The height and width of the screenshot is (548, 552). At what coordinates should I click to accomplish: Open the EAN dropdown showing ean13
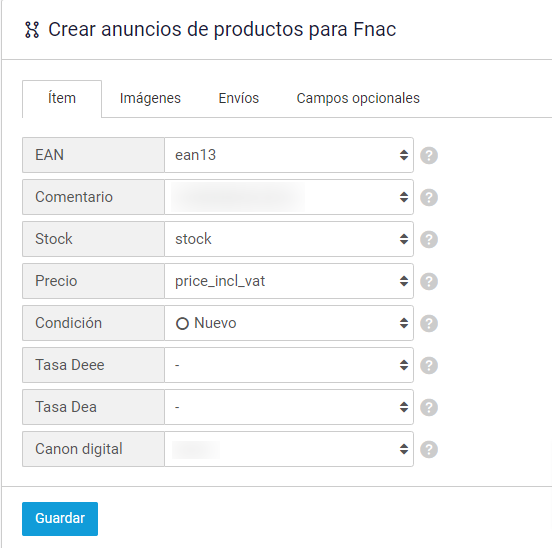(289, 155)
